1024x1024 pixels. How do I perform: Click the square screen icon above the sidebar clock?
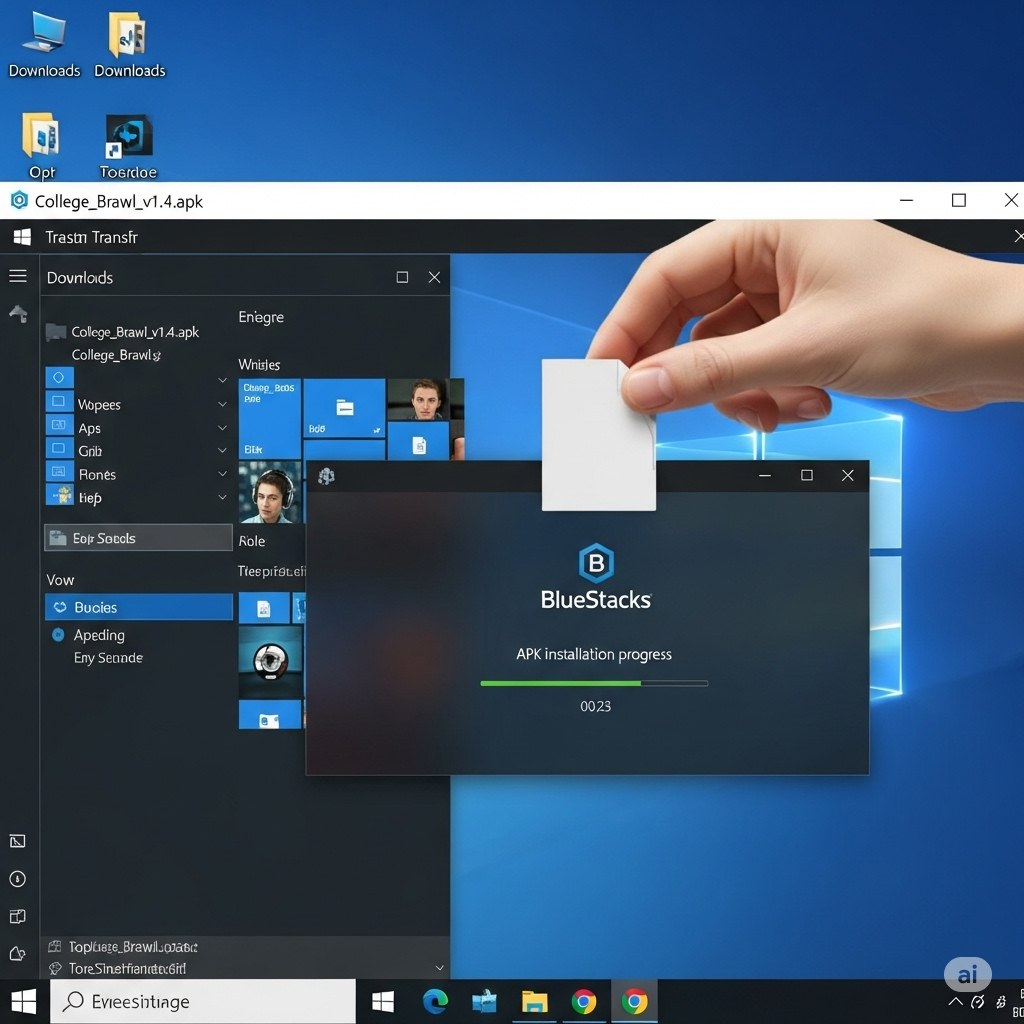tap(18, 841)
